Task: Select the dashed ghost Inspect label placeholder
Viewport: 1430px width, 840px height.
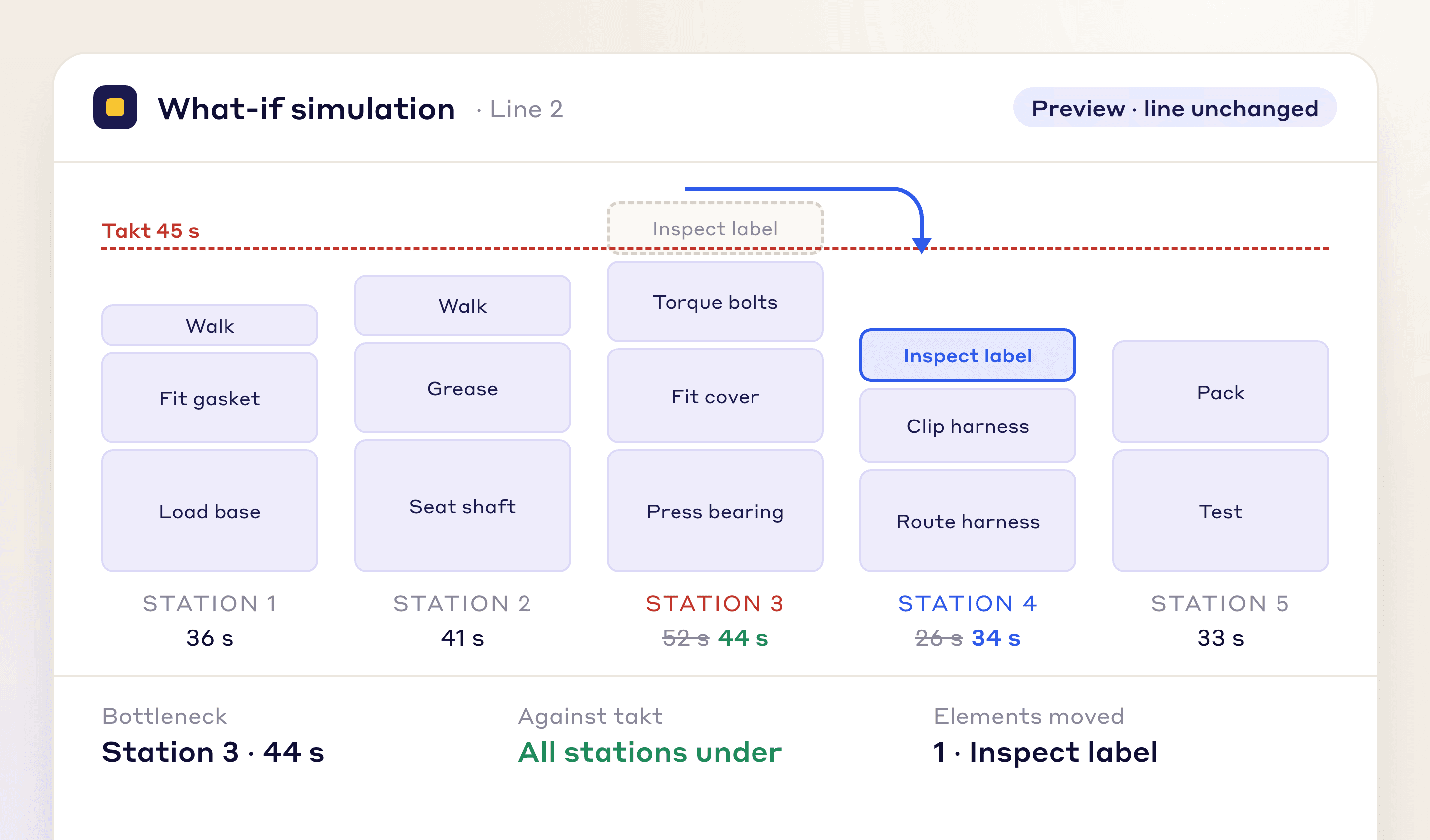Action: [x=715, y=228]
